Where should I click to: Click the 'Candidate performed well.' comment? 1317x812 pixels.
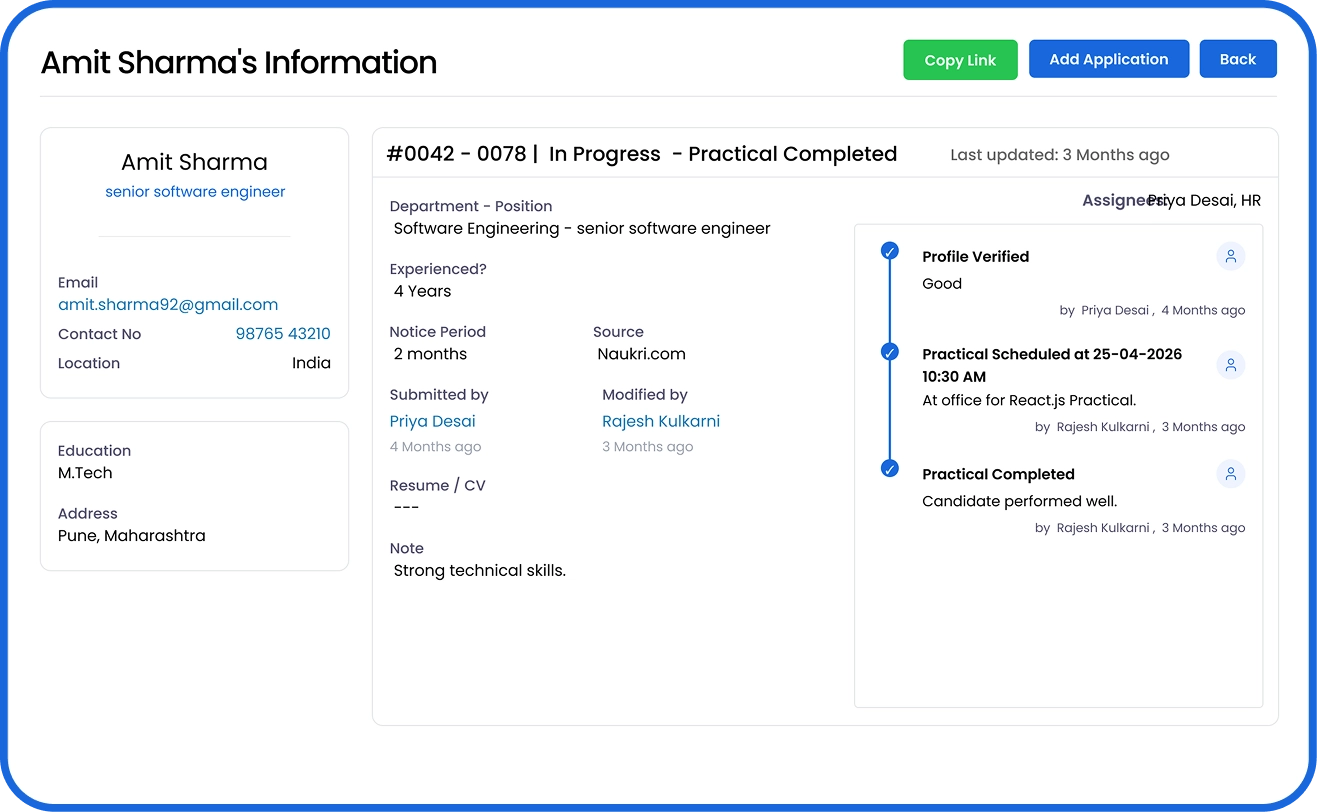click(1020, 501)
